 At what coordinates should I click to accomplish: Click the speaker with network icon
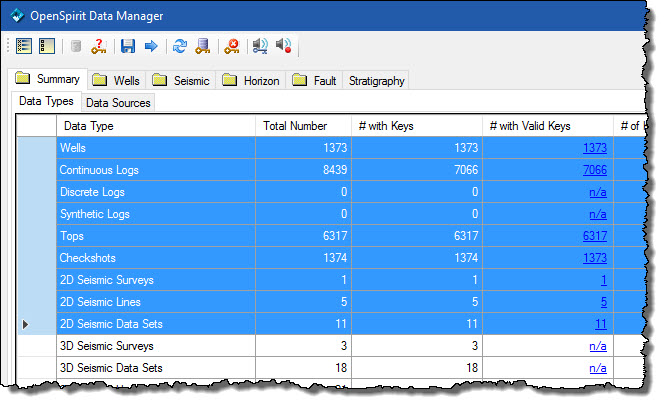(260, 46)
